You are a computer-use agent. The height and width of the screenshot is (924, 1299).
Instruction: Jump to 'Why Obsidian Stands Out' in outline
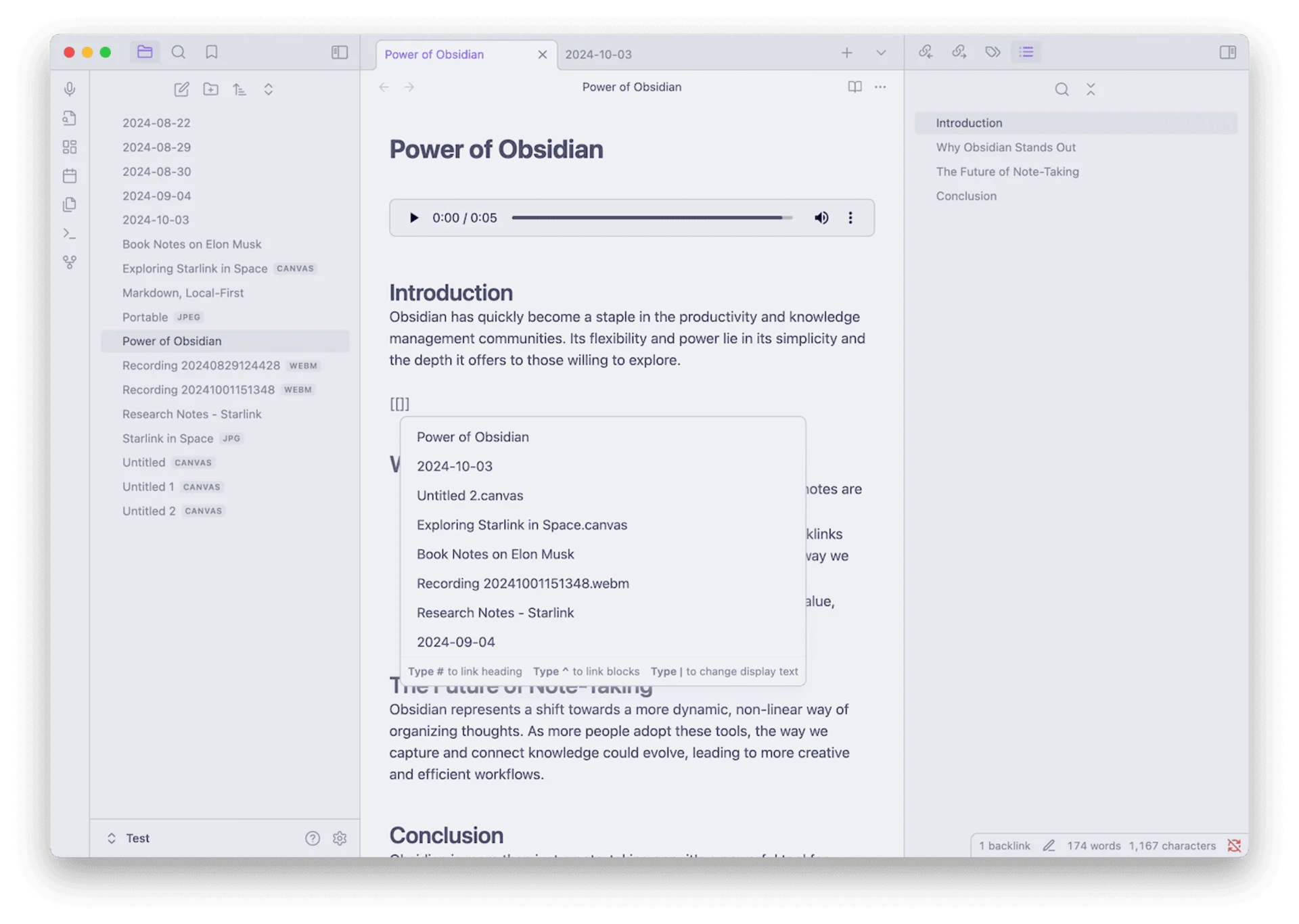(x=1005, y=147)
